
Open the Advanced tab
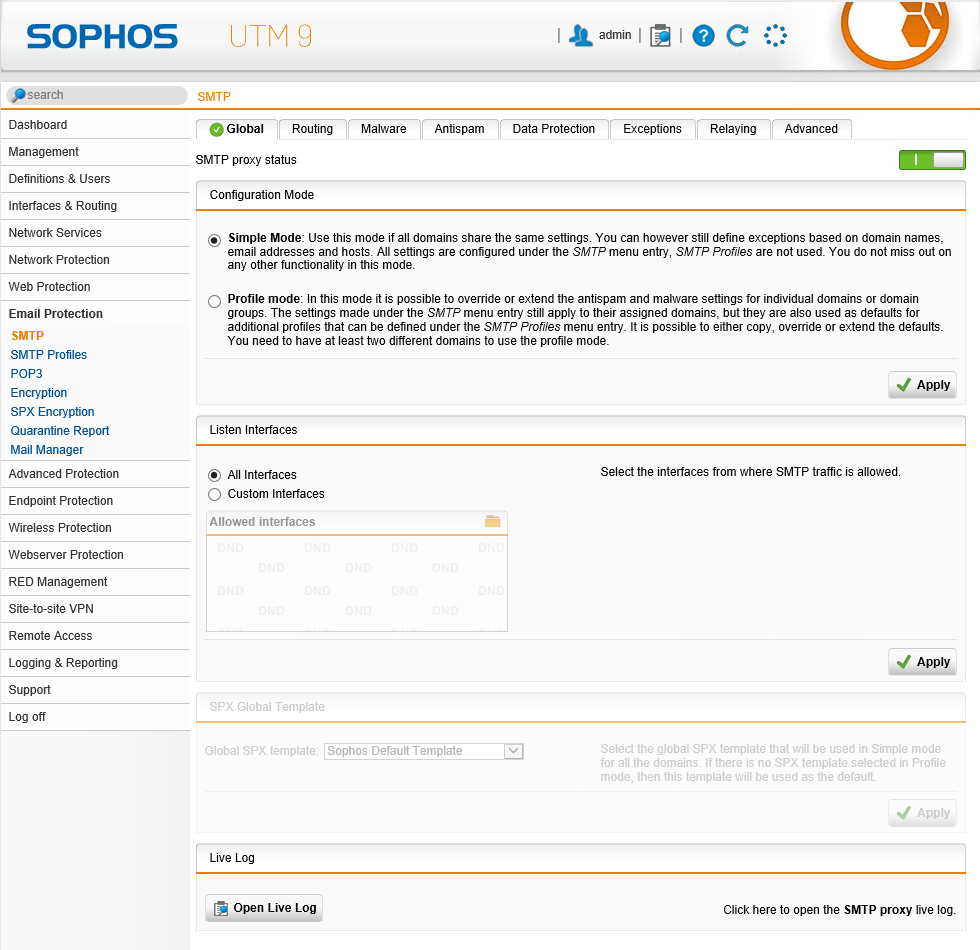811,129
